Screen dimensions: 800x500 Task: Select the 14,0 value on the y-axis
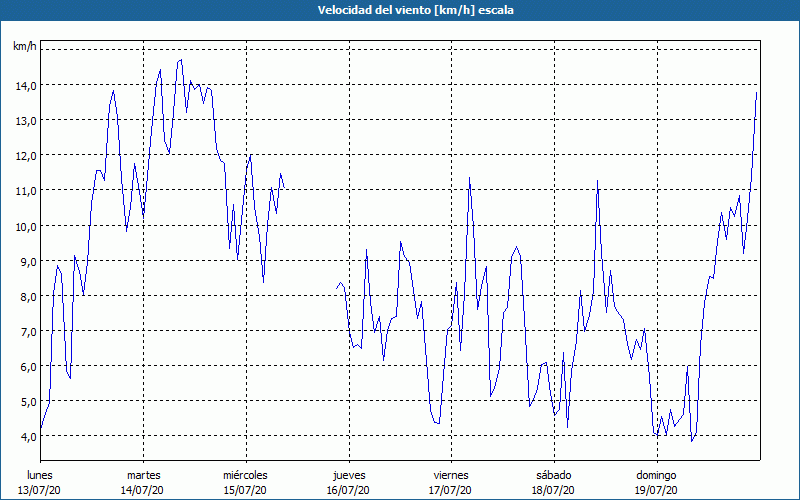[x=25, y=86]
